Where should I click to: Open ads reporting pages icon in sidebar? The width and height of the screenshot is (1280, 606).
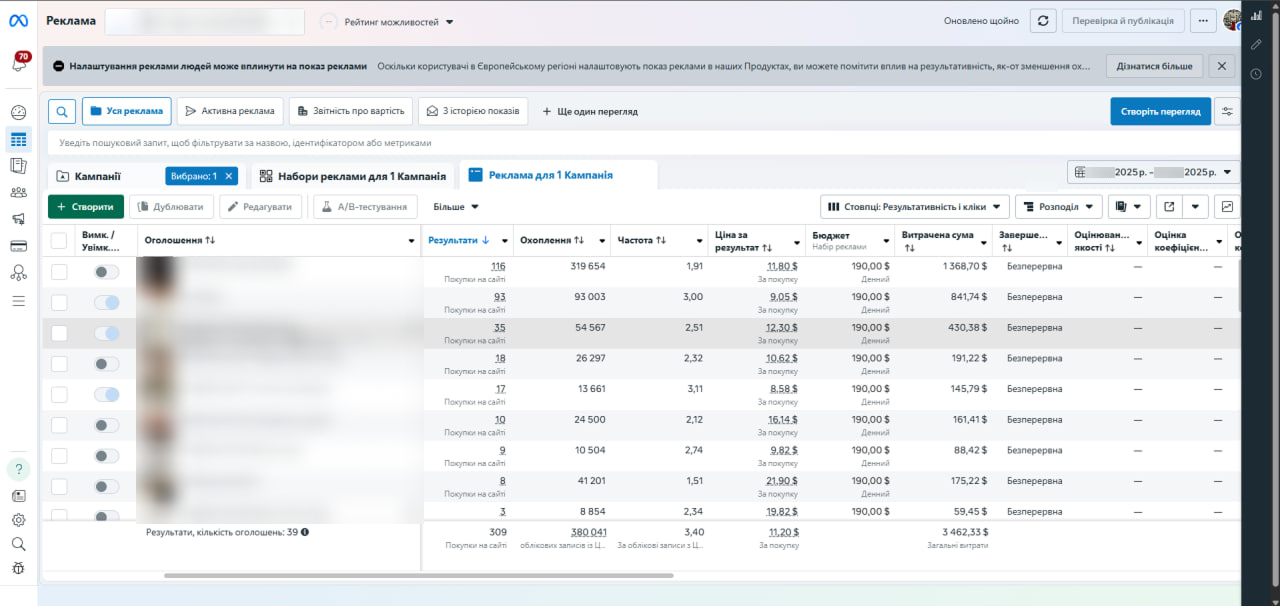point(18,166)
